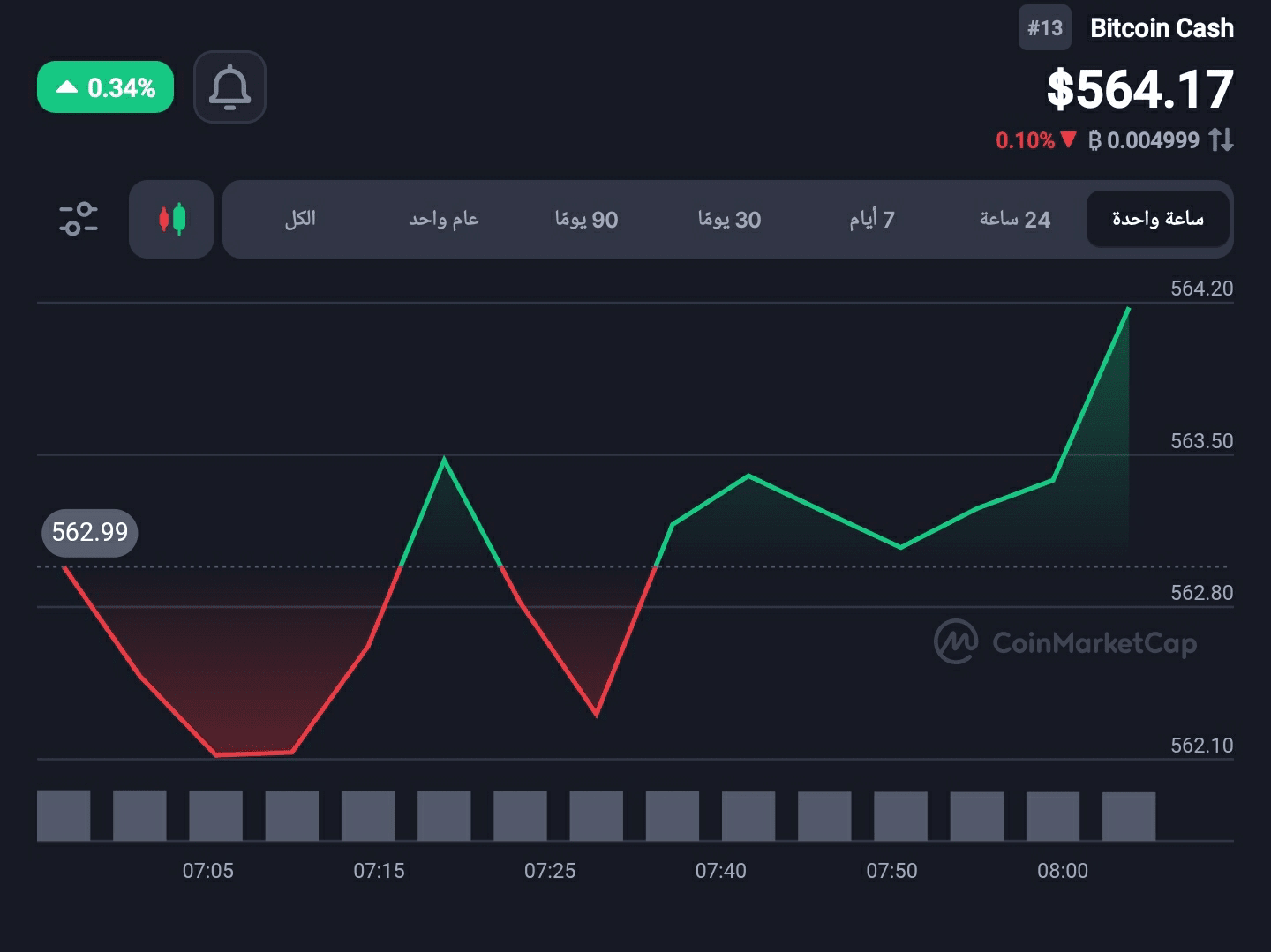Screen dimensions: 1271x952
Task: Select the عام واحد time range tab
Action: click(443, 219)
